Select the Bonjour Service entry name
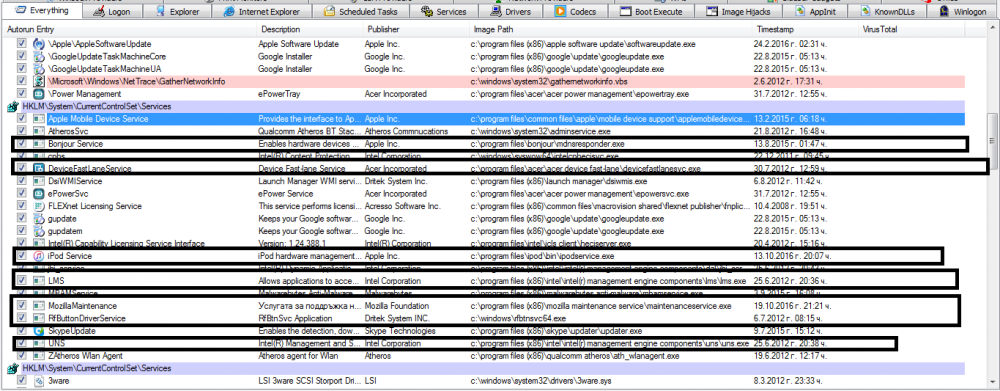Image resolution: width=1000 pixels, height=391 pixels. click(x=75, y=144)
